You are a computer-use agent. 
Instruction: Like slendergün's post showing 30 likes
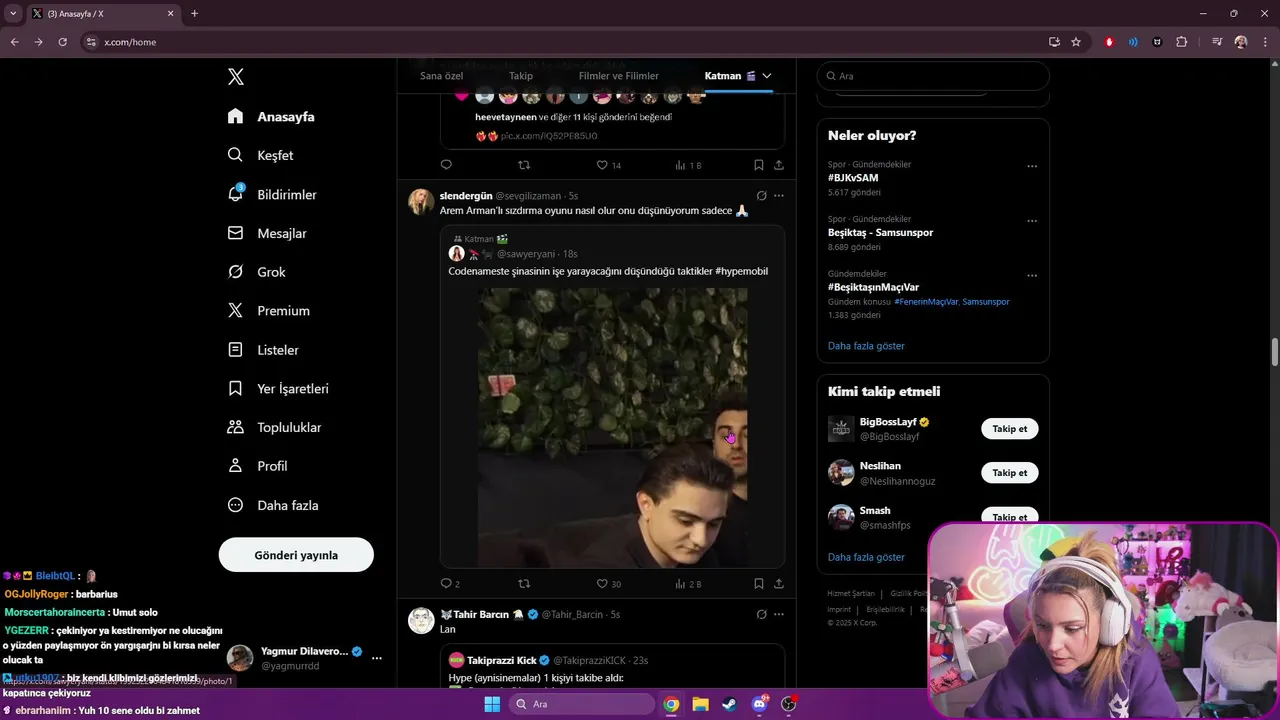[x=608, y=584]
